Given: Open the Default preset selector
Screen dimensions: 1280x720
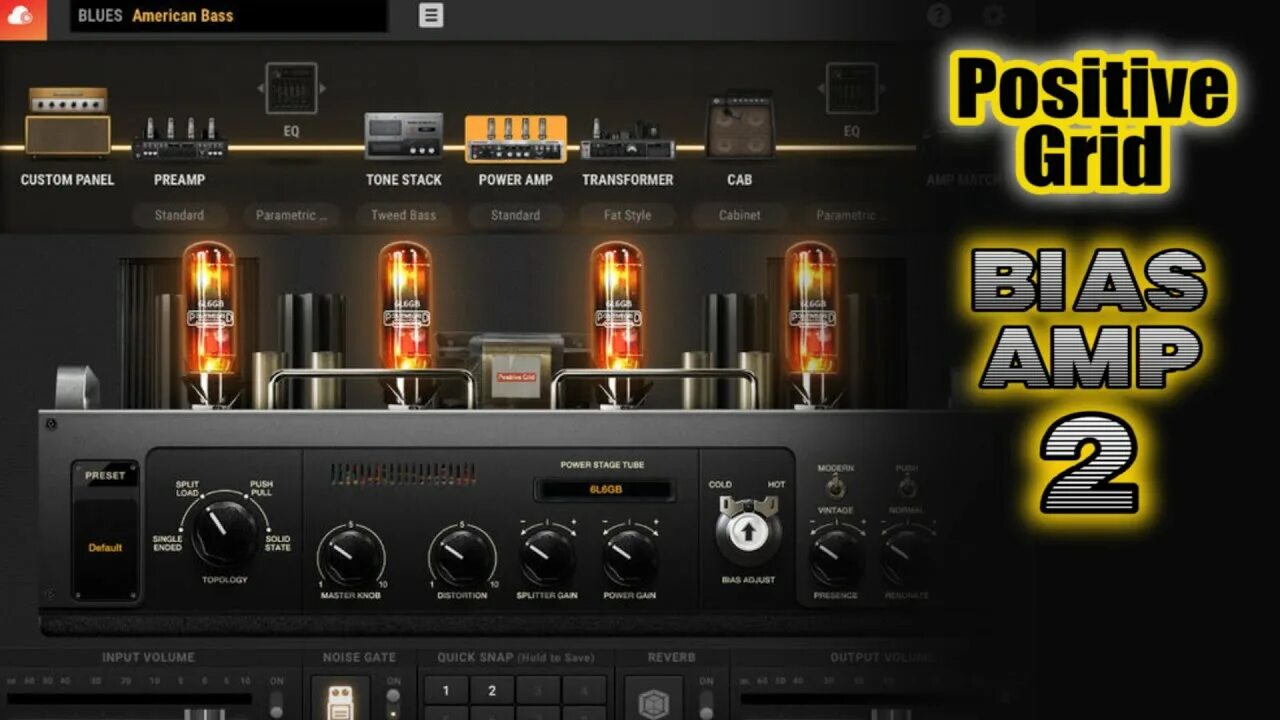Looking at the screenshot, I should click(105, 547).
